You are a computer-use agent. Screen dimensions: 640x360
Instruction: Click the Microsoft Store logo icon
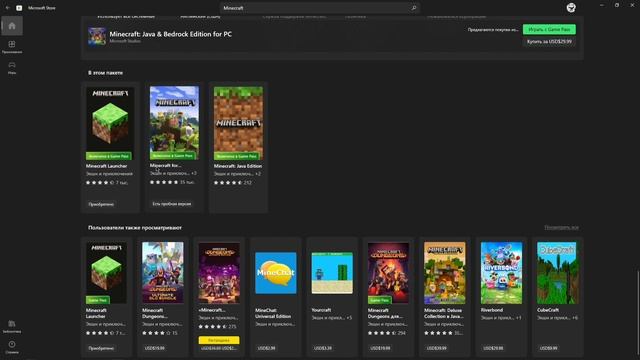[19, 8]
